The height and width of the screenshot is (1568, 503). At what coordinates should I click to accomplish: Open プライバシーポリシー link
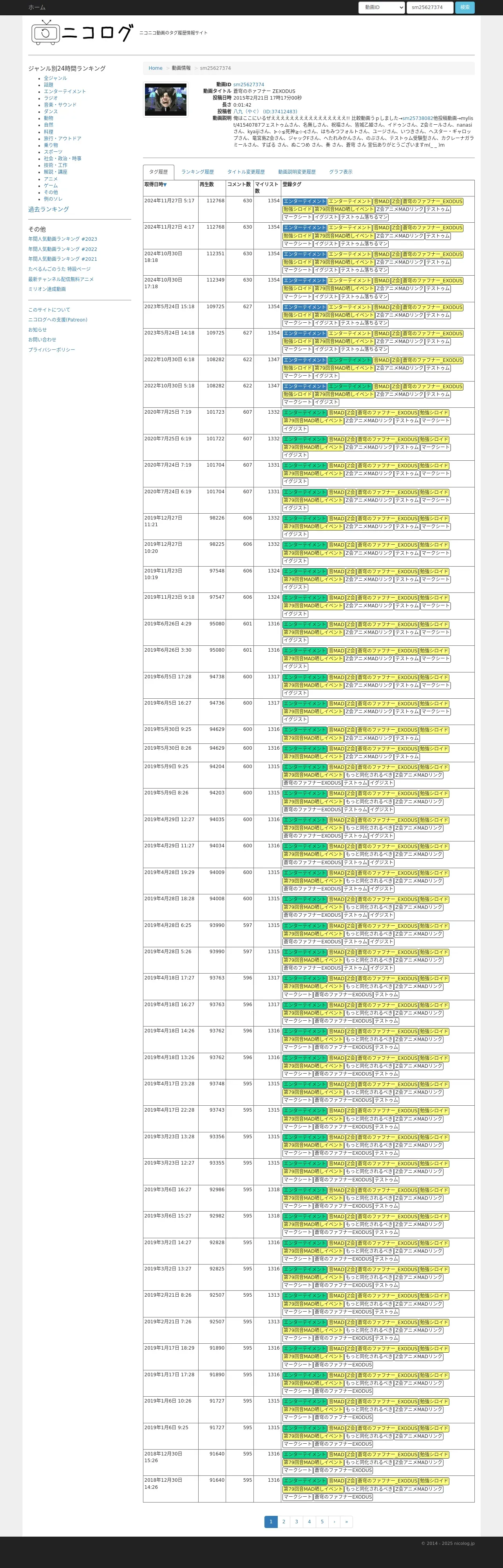pyautogui.click(x=52, y=350)
